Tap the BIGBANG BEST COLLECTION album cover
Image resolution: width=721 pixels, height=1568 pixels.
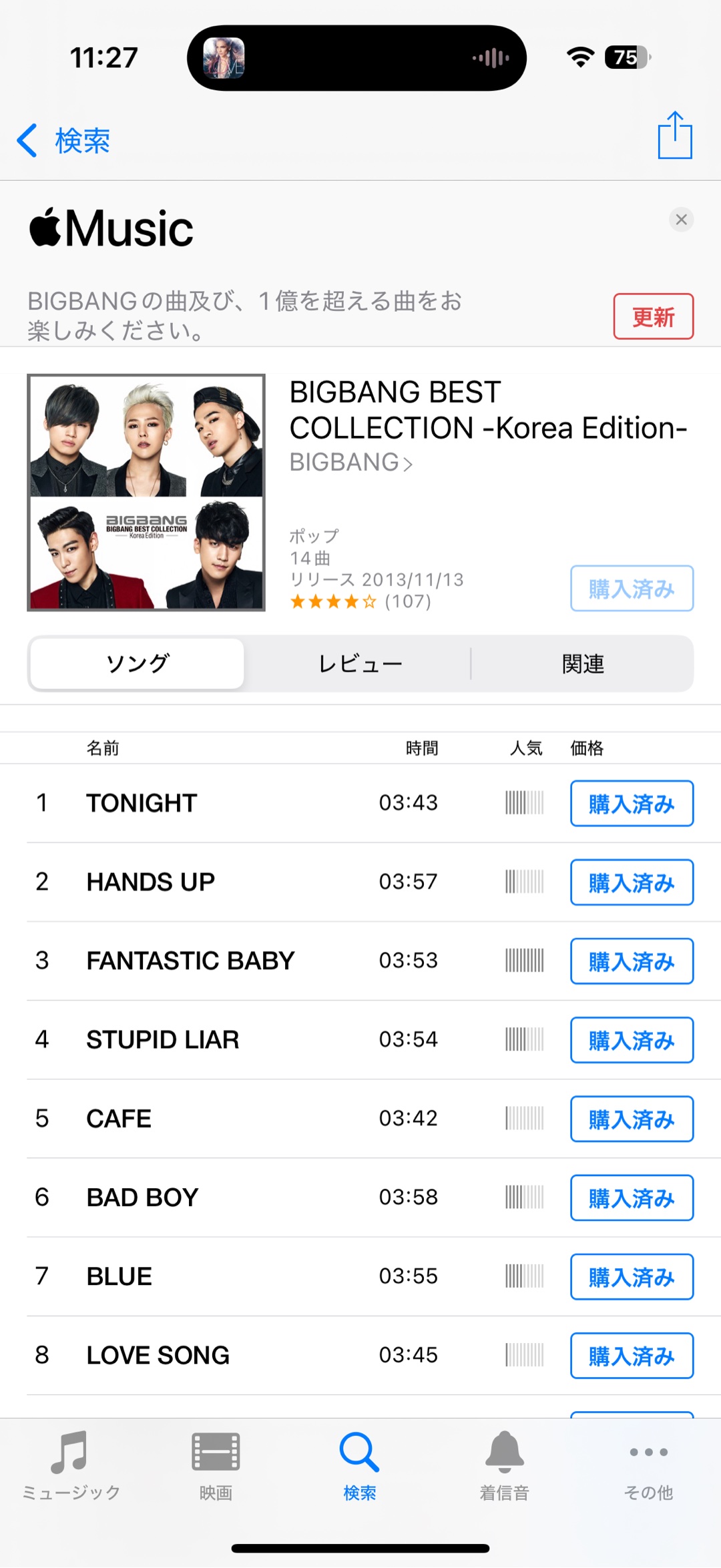(146, 493)
